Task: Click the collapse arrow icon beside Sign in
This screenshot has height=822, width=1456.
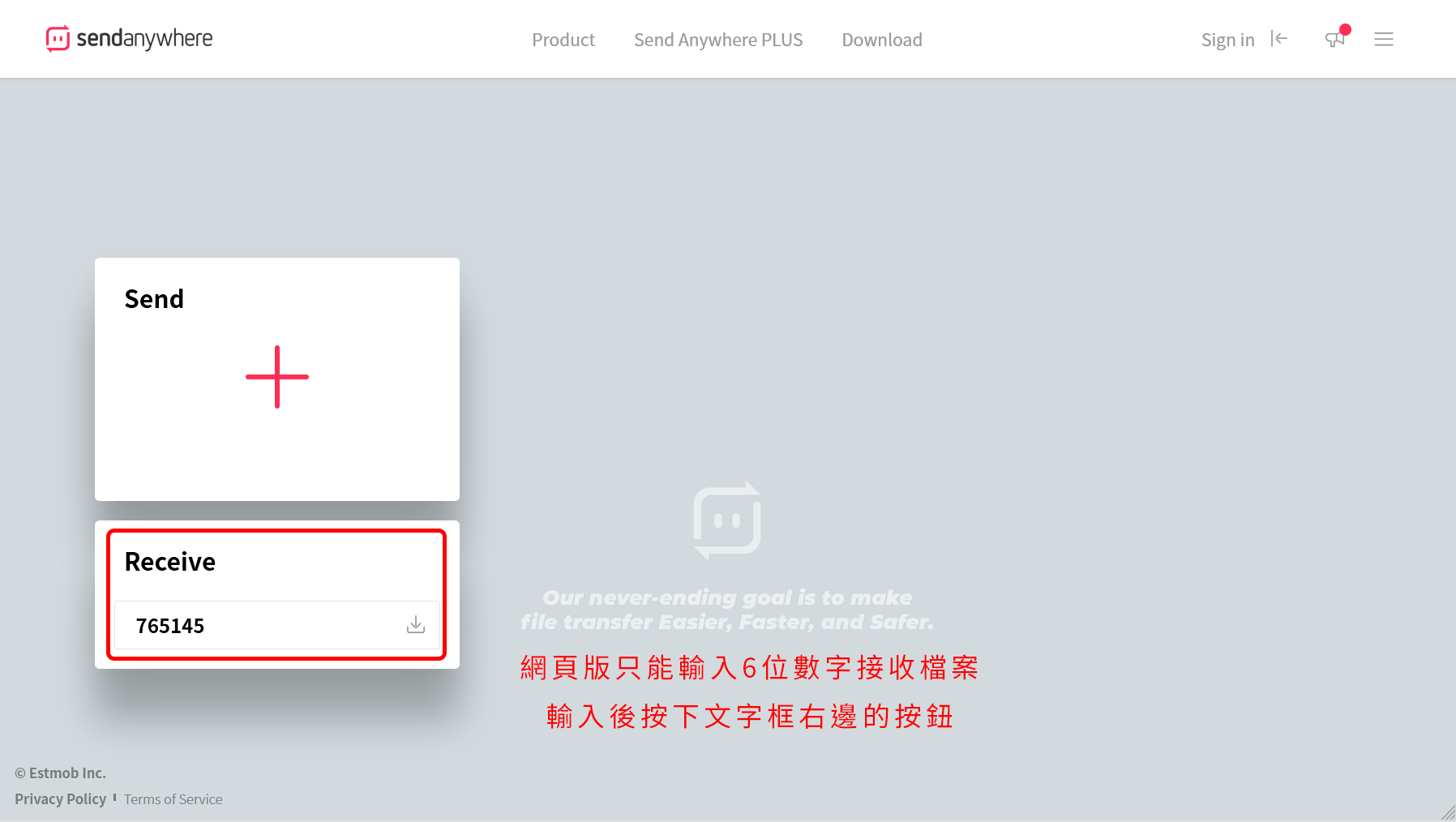Action: pos(1279,38)
